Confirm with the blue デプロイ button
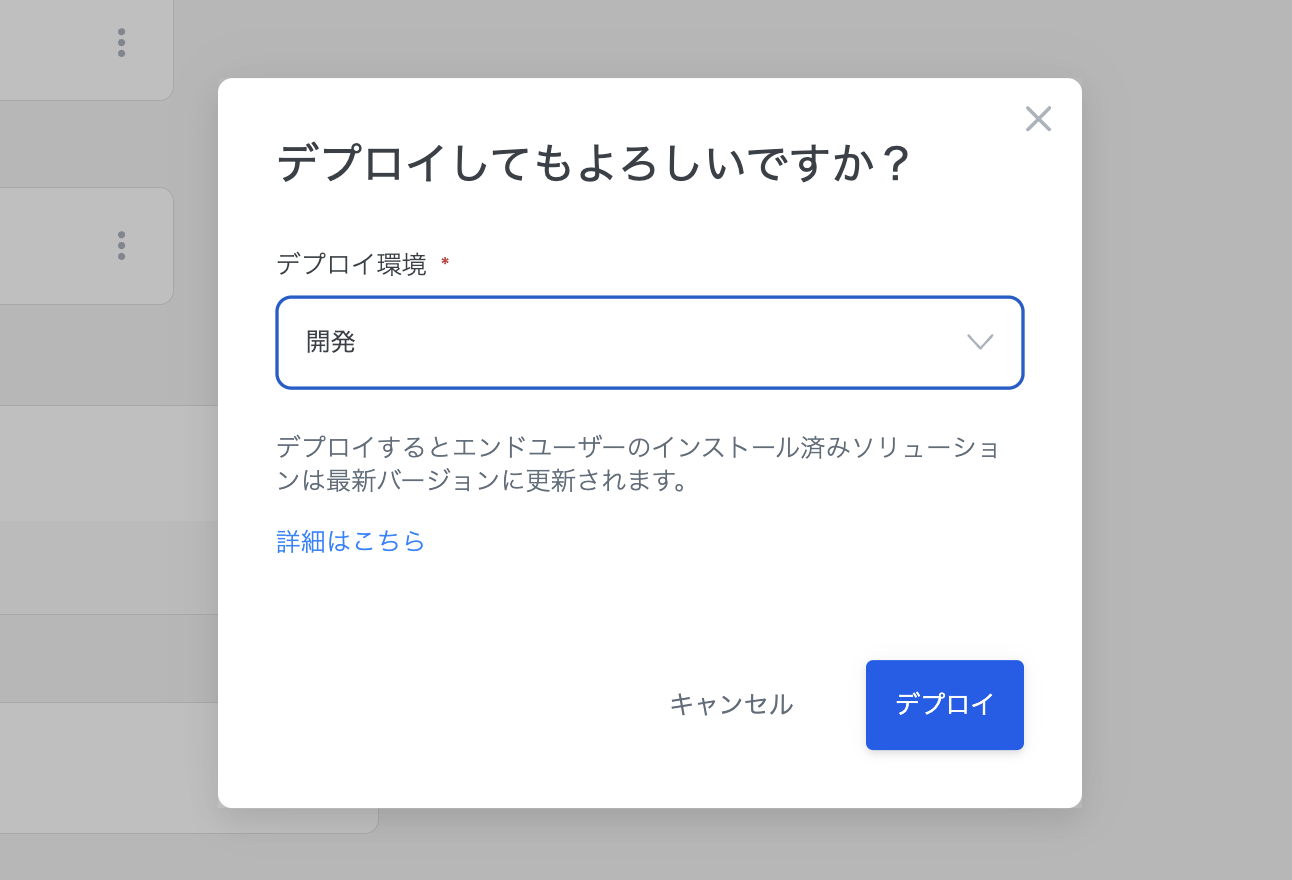This screenshot has height=880, width=1292. (944, 704)
